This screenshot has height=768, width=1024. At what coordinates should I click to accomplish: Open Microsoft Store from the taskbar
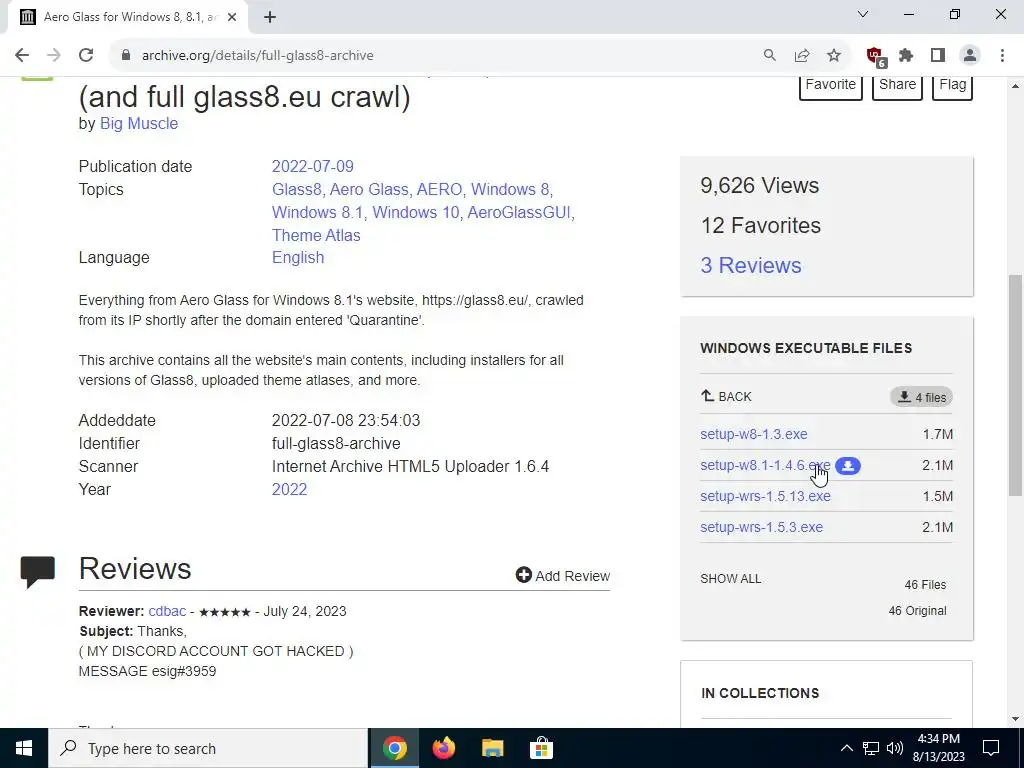point(541,748)
